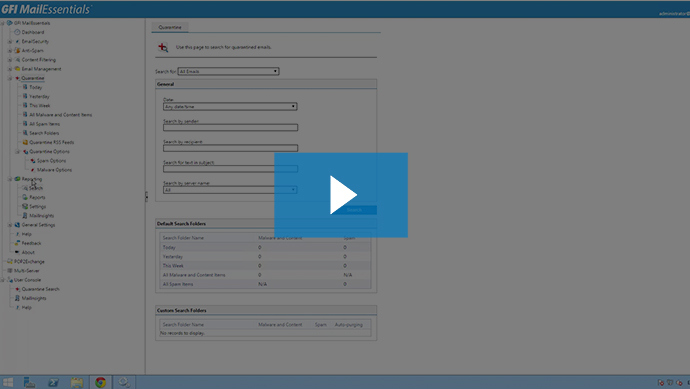Viewport: 690px width, 389px height.
Task: Expand the General Settings tree node
Action: [x=10, y=225]
